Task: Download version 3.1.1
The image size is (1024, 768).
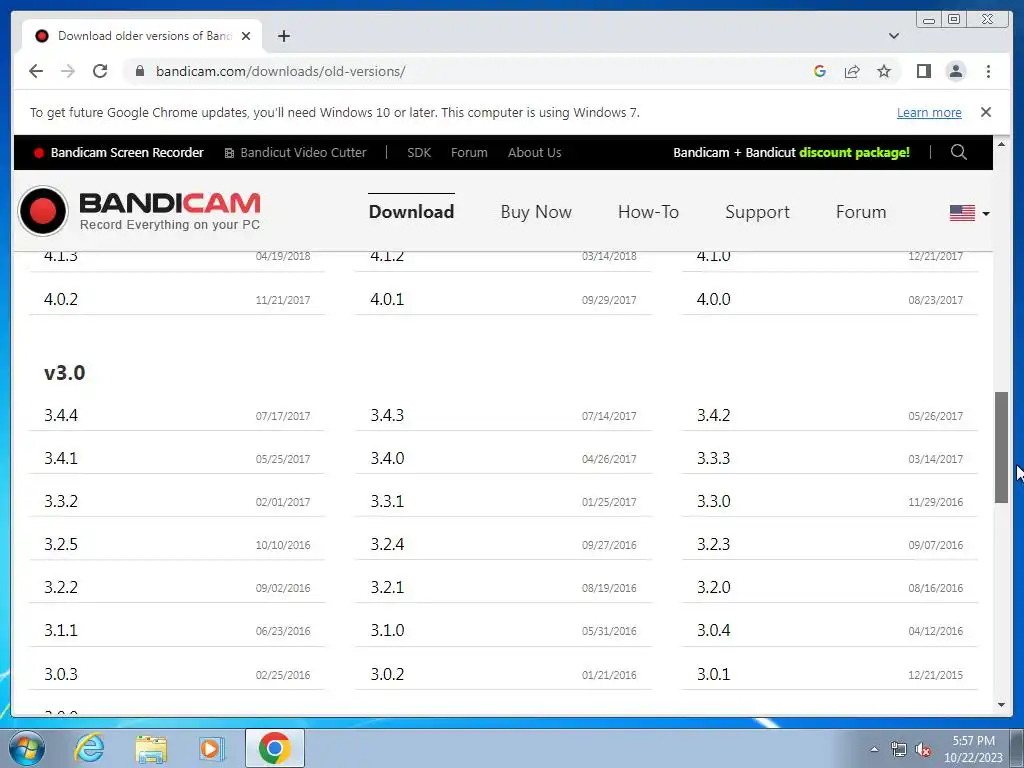Action: click(176, 631)
